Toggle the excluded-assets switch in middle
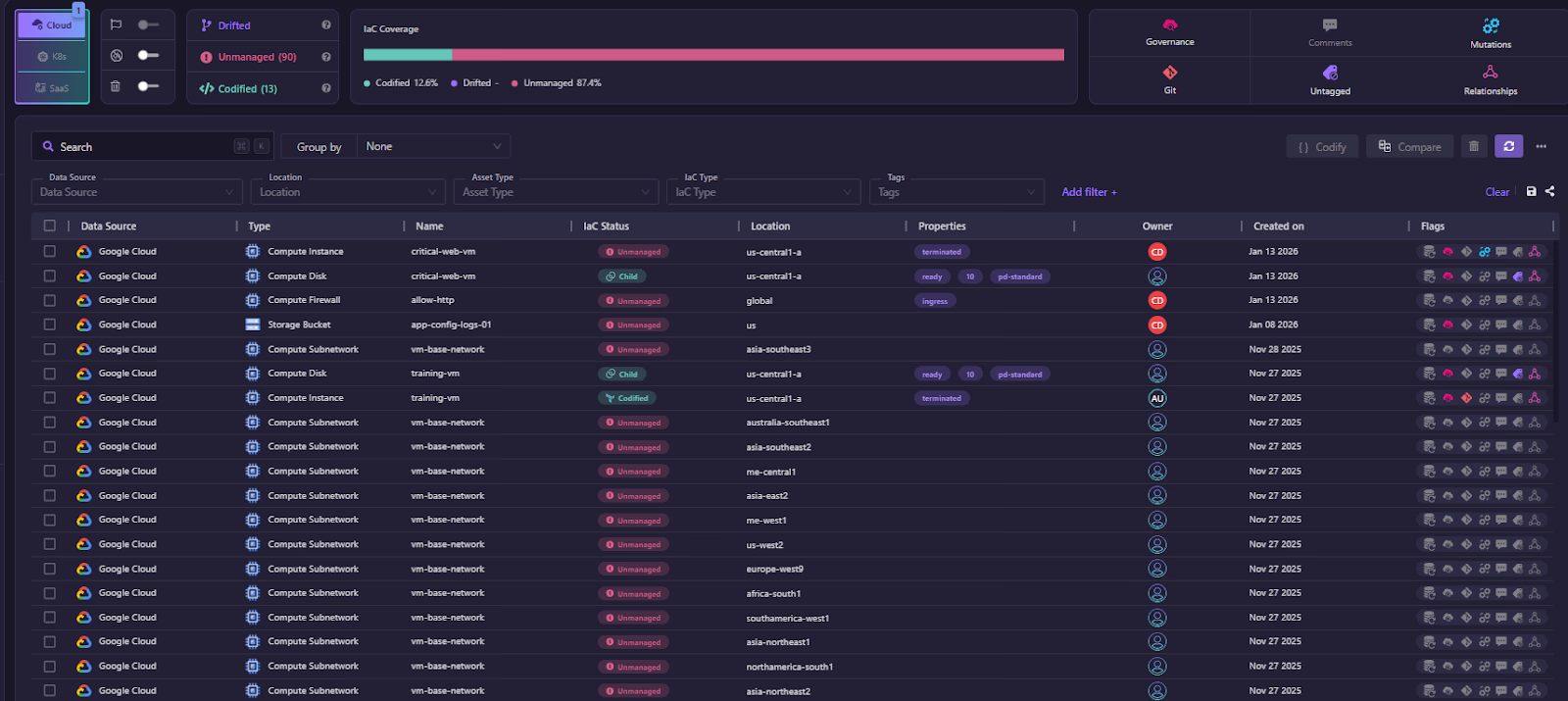This screenshot has height=701, width=1568. pyautogui.click(x=148, y=56)
